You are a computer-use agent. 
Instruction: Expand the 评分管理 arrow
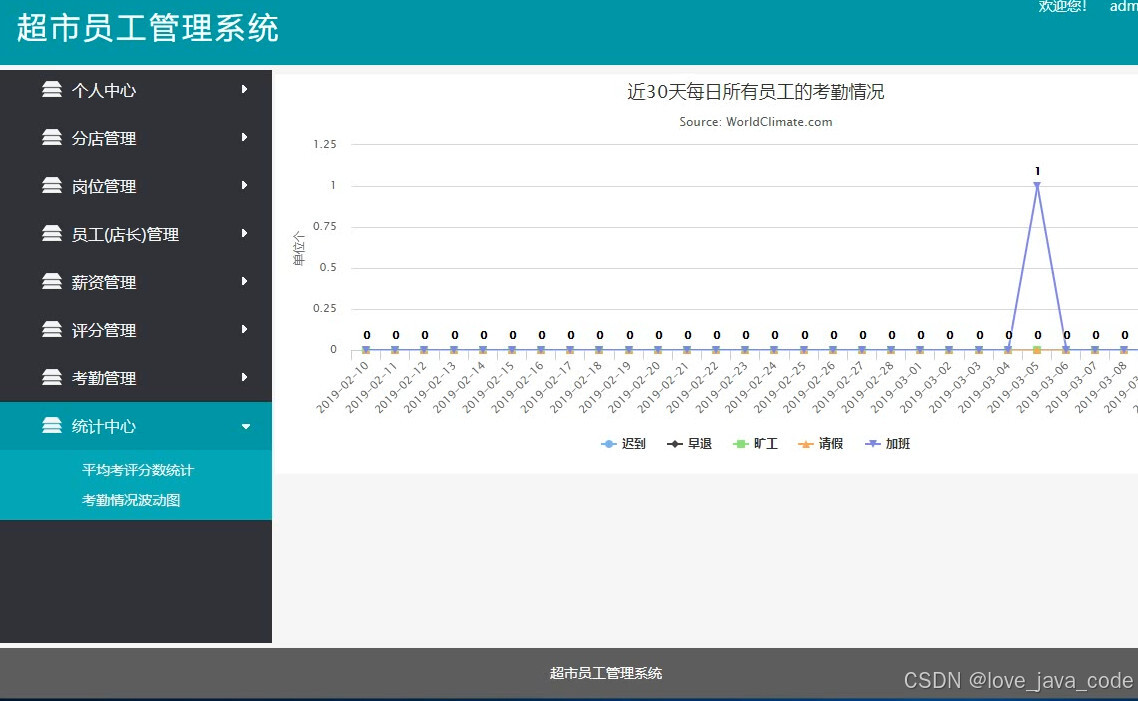[245, 329]
